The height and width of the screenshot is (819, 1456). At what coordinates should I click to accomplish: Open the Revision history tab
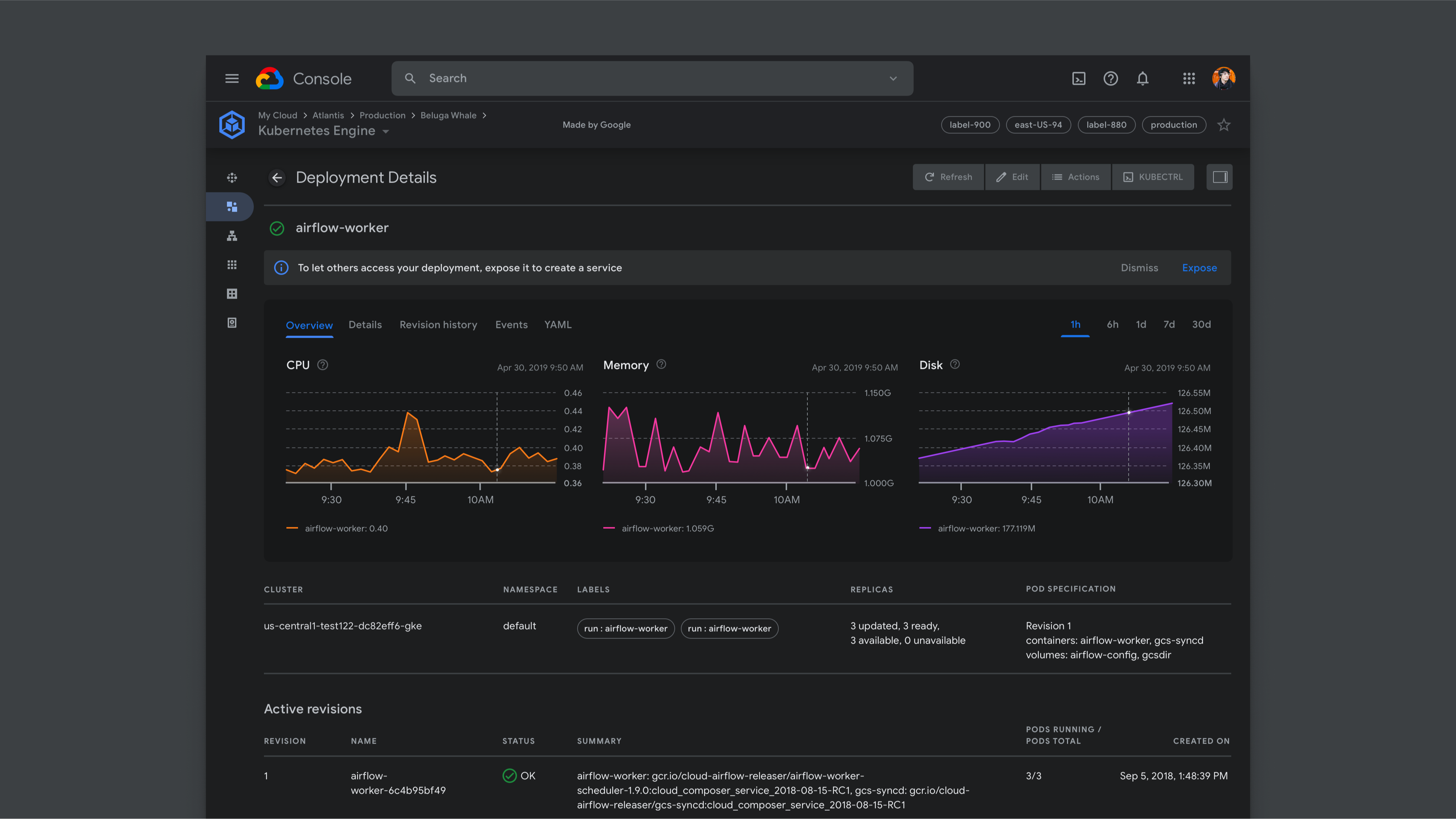click(x=438, y=325)
